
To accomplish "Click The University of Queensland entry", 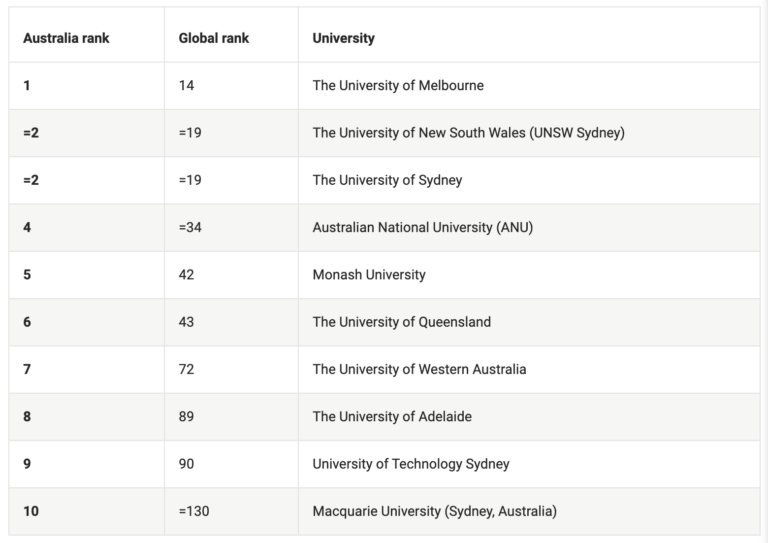I will coord(401,322).
